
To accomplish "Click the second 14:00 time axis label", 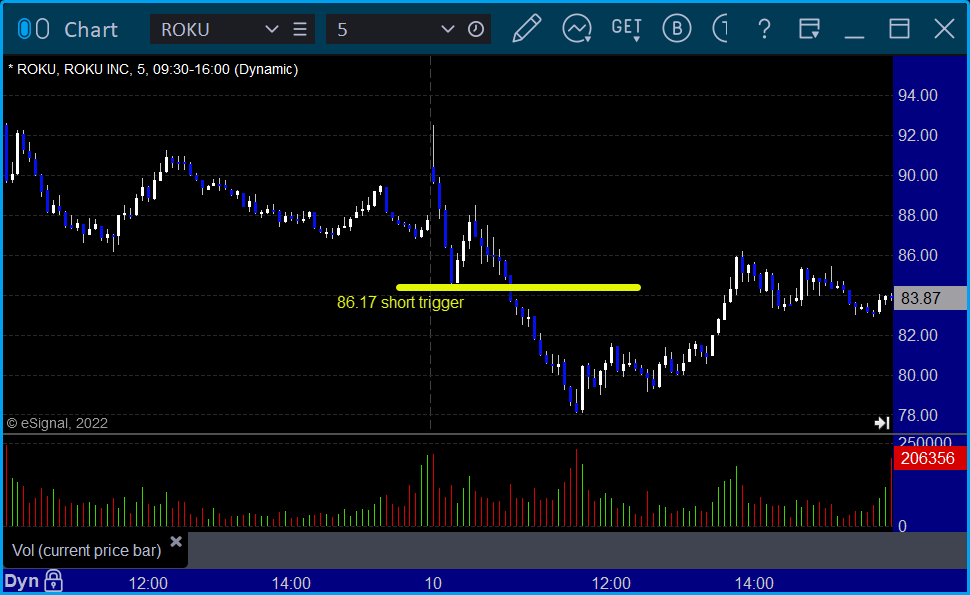I will click(753, 583).
